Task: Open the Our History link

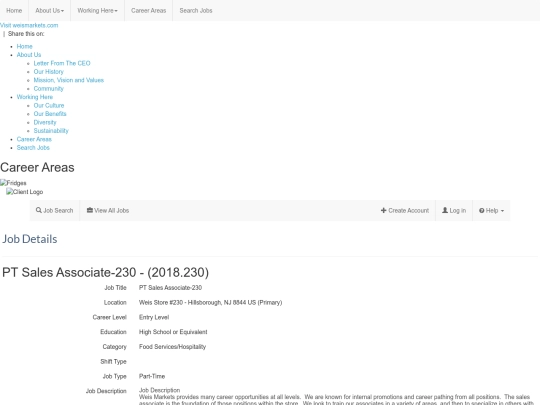Action: [x=49, y=72]
